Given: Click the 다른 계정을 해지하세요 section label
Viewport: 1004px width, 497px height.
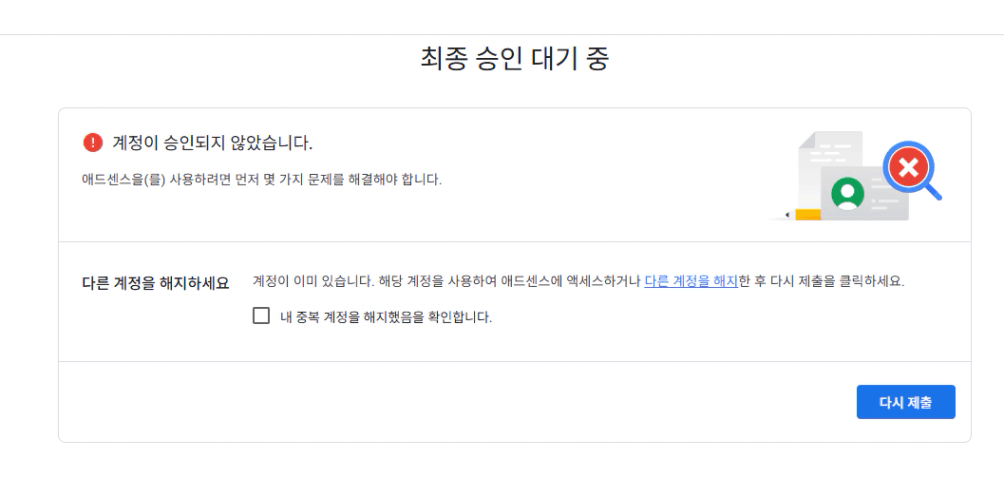Looking at the screenshot, I should [155, 283].
